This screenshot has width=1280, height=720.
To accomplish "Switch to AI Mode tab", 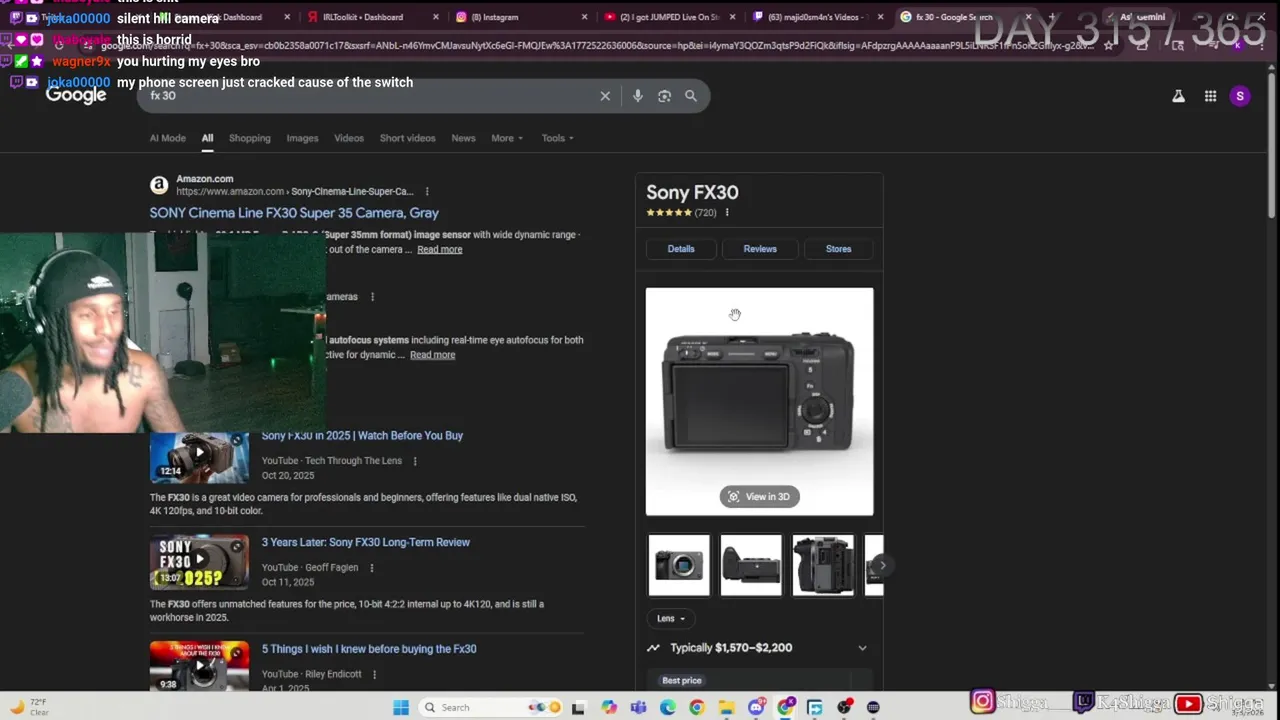I will [168, 138].
